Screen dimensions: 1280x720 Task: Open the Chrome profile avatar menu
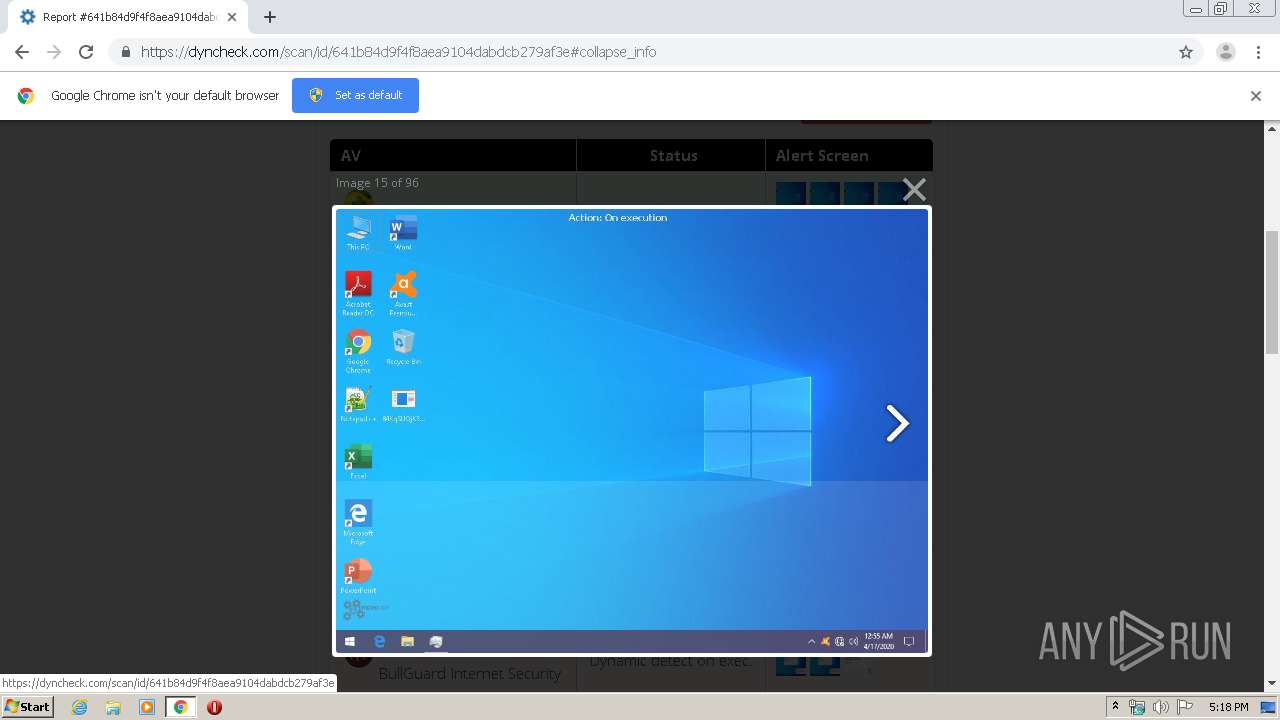1226,52
